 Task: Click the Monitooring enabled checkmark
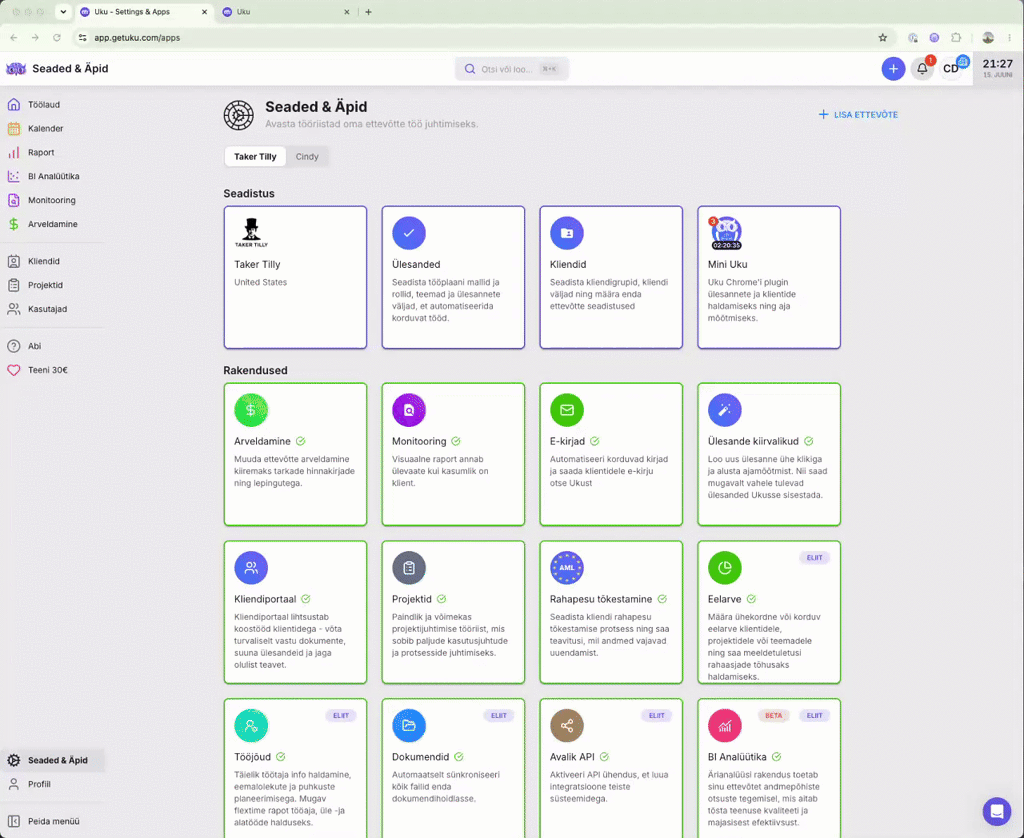point(456,442)
